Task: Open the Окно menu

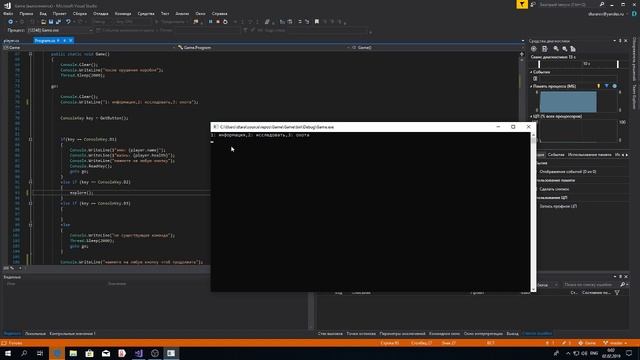Action: click(200, 13)
